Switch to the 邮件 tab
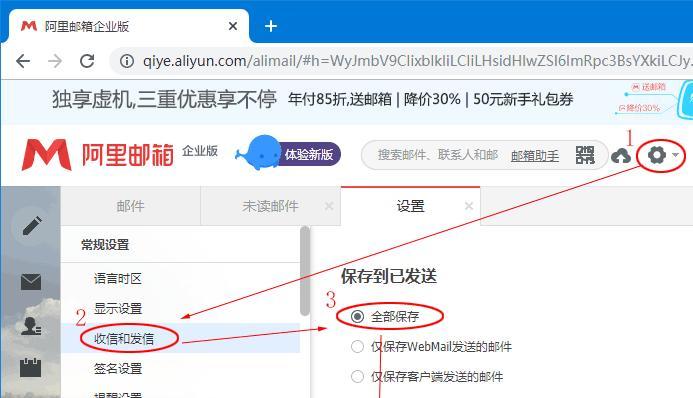Viewport: 693px width, 398px height. pyautogui.click(x=130, y=206)
